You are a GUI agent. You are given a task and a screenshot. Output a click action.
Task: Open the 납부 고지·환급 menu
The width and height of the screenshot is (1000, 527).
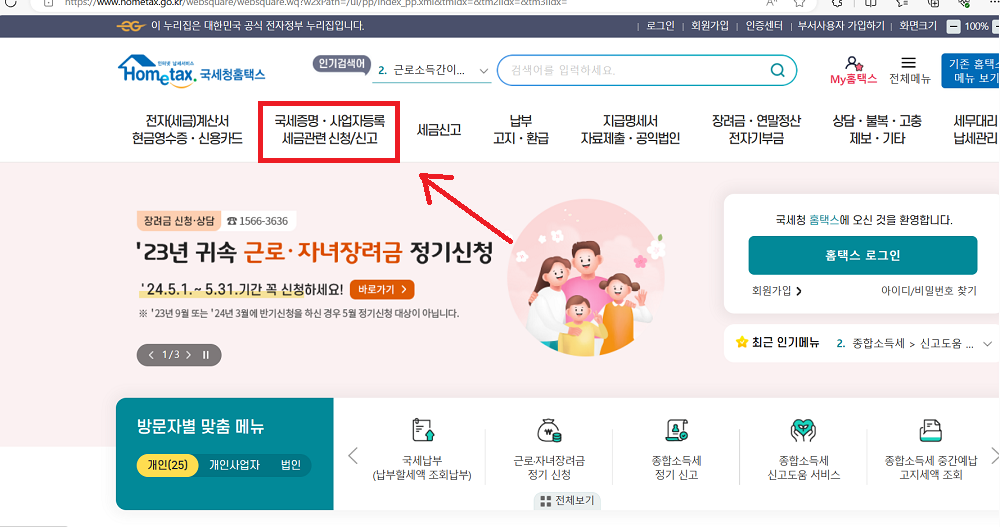pyautogui.click(x=520, y=130)
